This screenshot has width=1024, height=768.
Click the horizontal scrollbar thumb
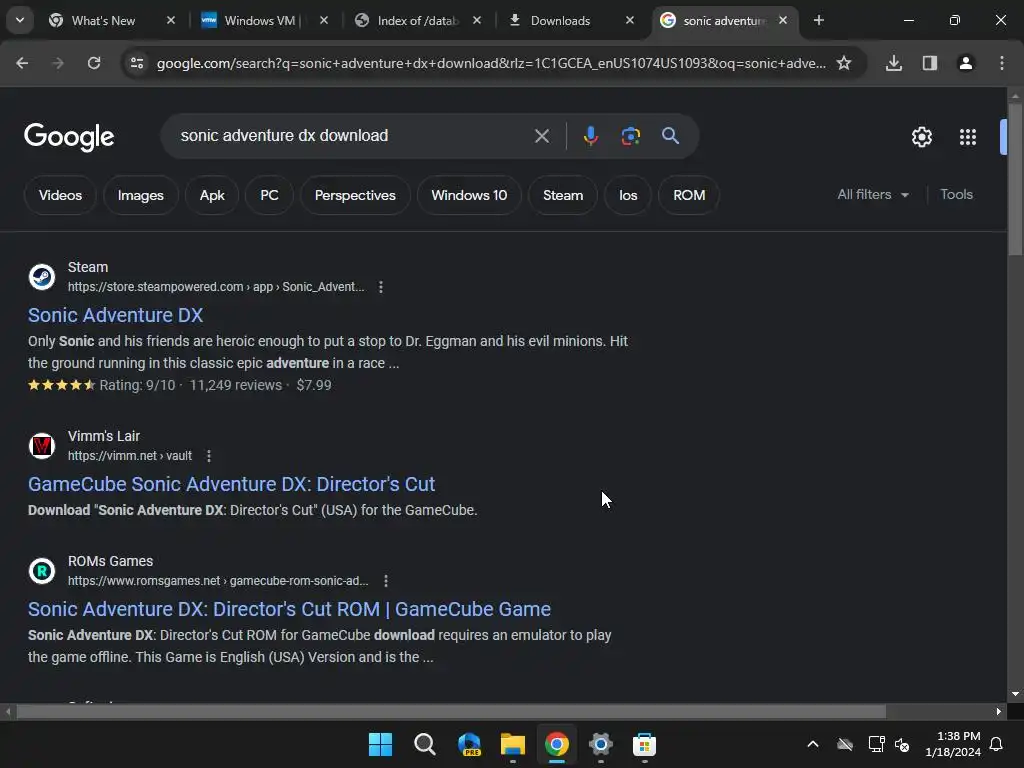451,712
